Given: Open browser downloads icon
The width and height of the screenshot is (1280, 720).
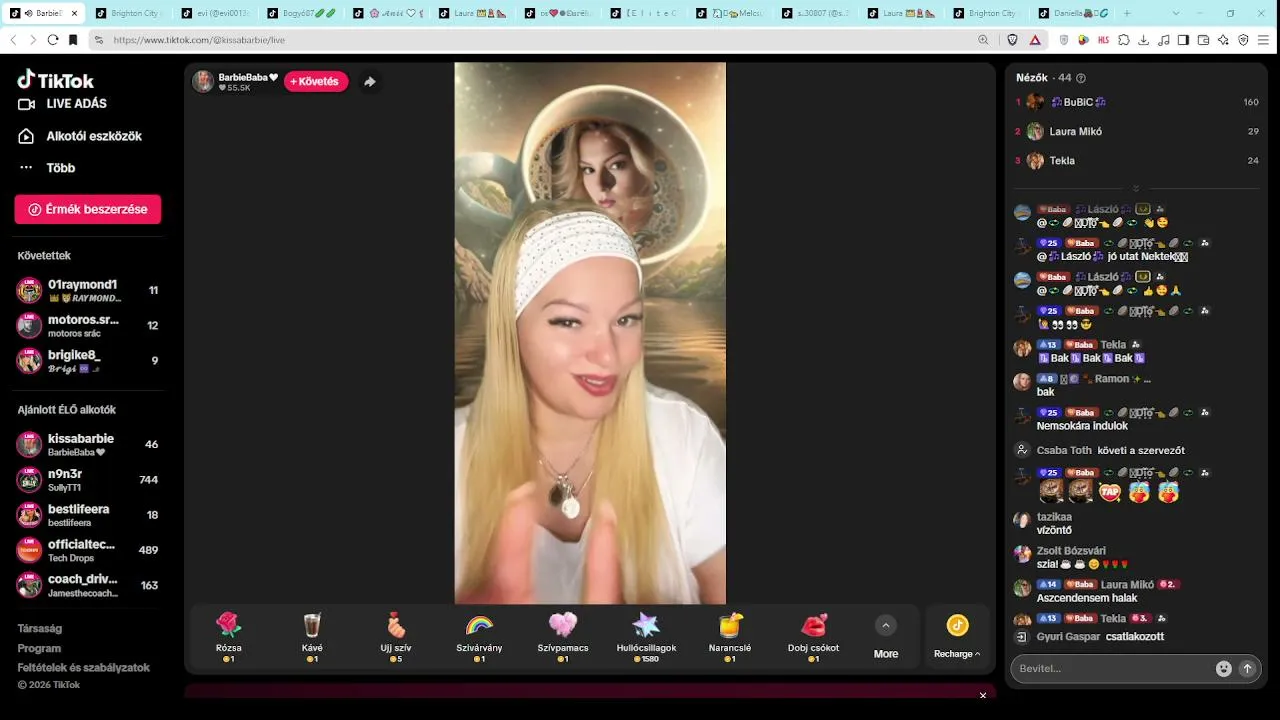Looking at the screenshot, I should [1144, 40].
